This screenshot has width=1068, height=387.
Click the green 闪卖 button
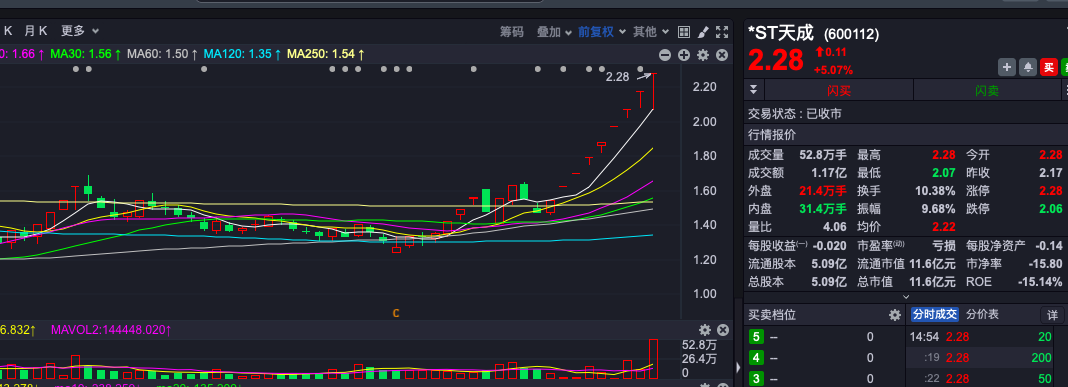click(987, 91)
